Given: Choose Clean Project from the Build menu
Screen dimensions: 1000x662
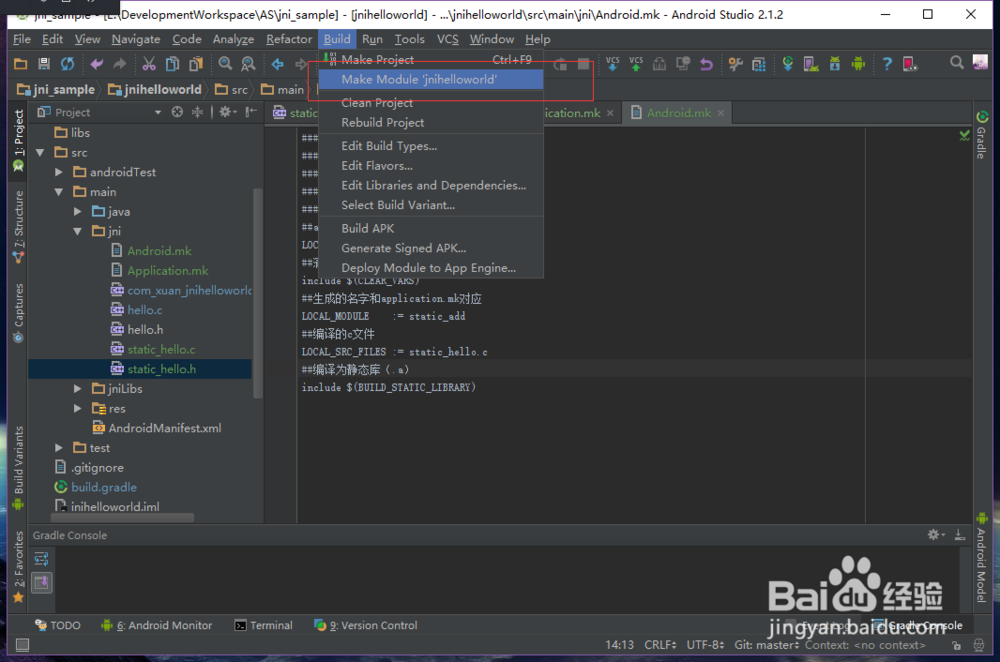Looking at the screenshot, I should pyautogui.click(x=431, y=103).
